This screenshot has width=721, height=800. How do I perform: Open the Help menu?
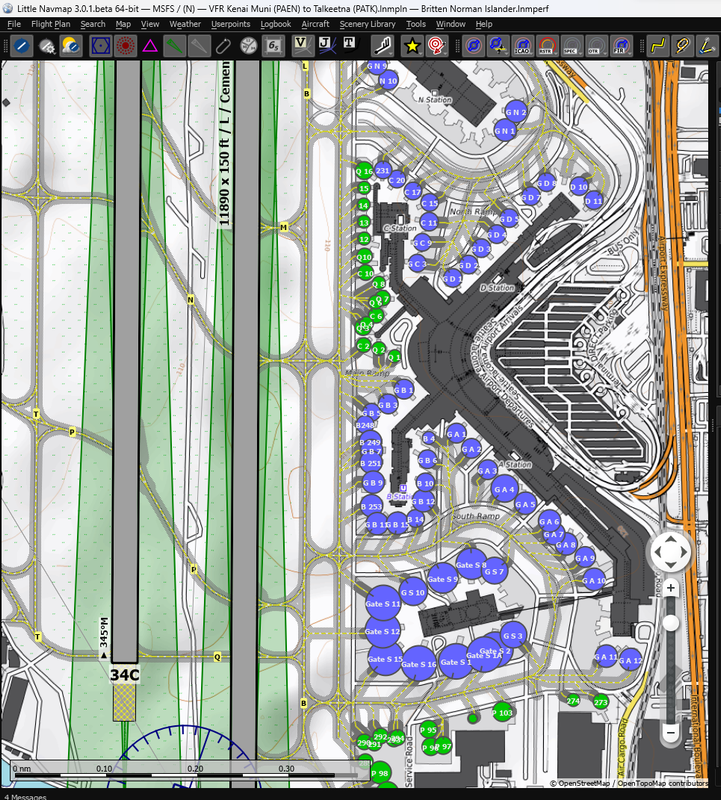click(484, 24)
